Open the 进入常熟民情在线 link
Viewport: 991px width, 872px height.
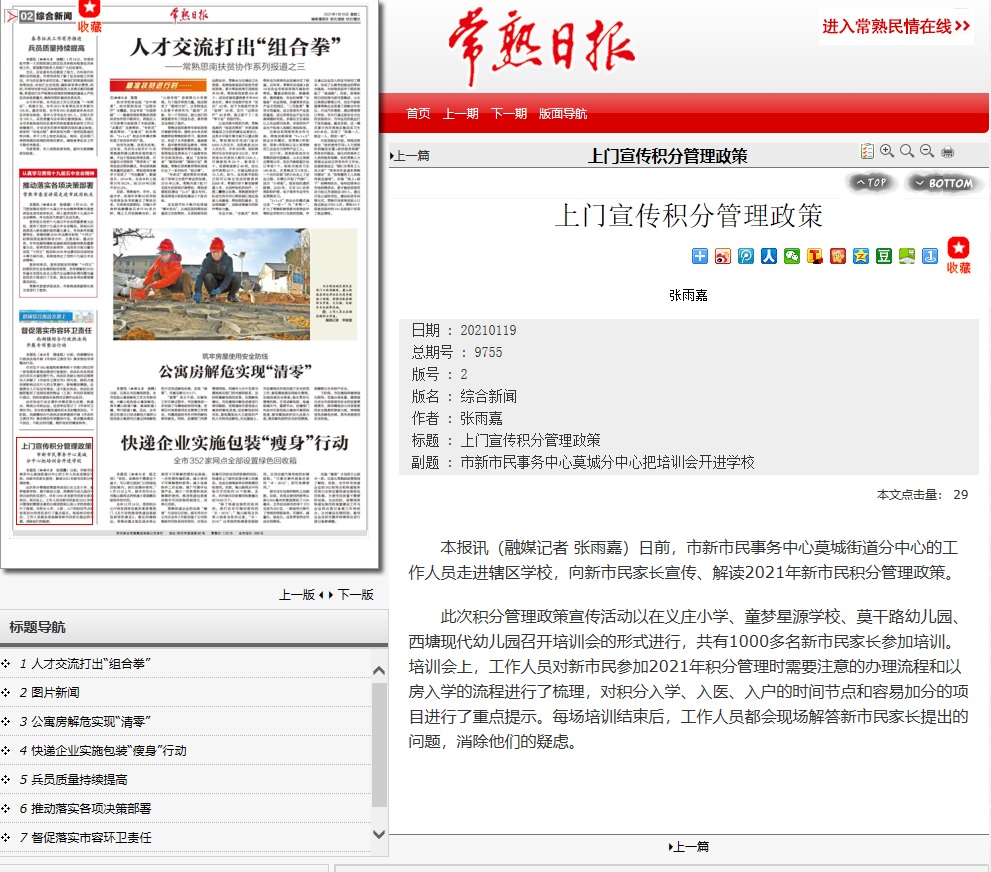pyautogui.click(x=896, y=27)
